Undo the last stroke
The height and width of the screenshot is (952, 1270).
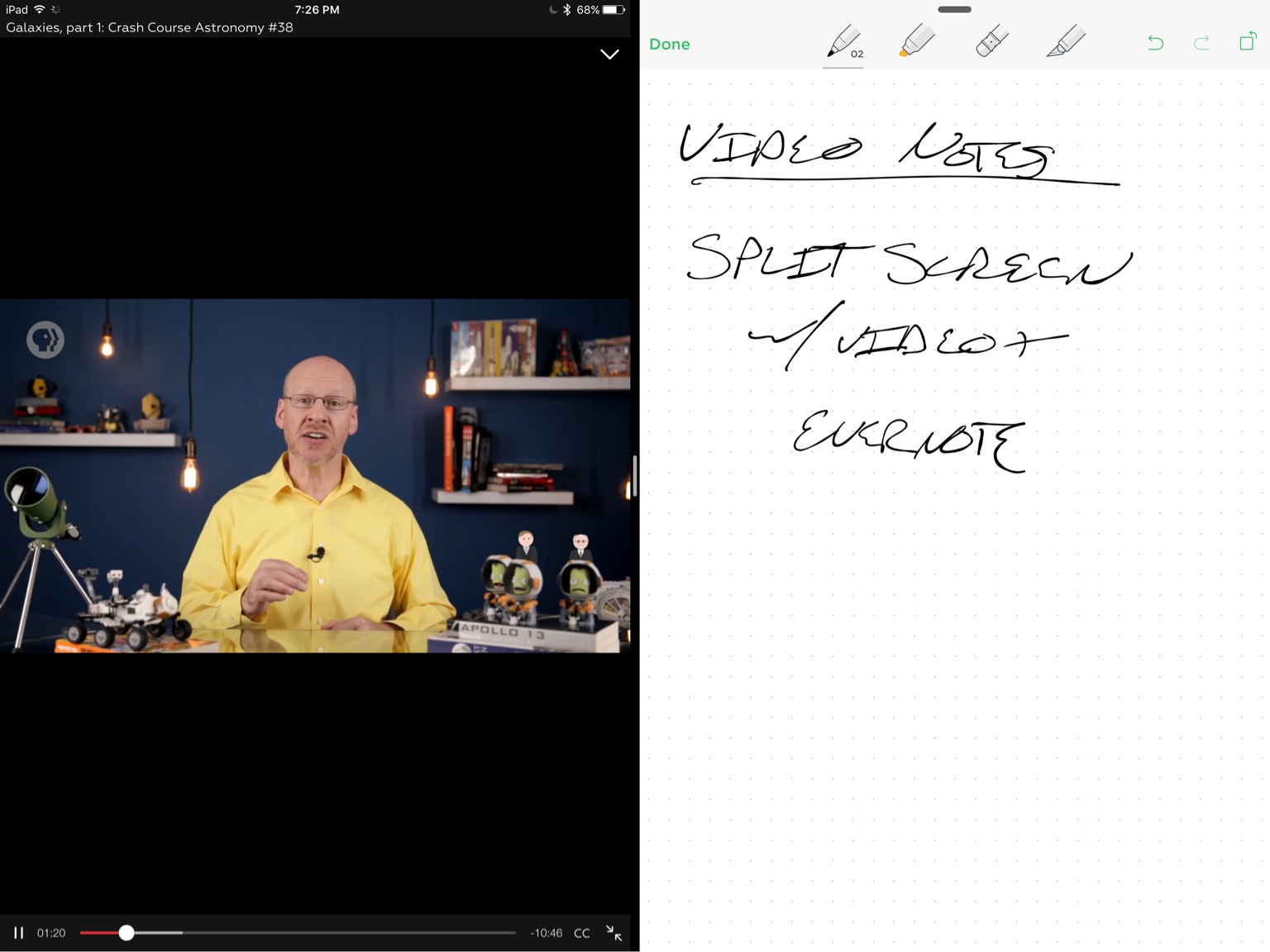[1155, 43]
